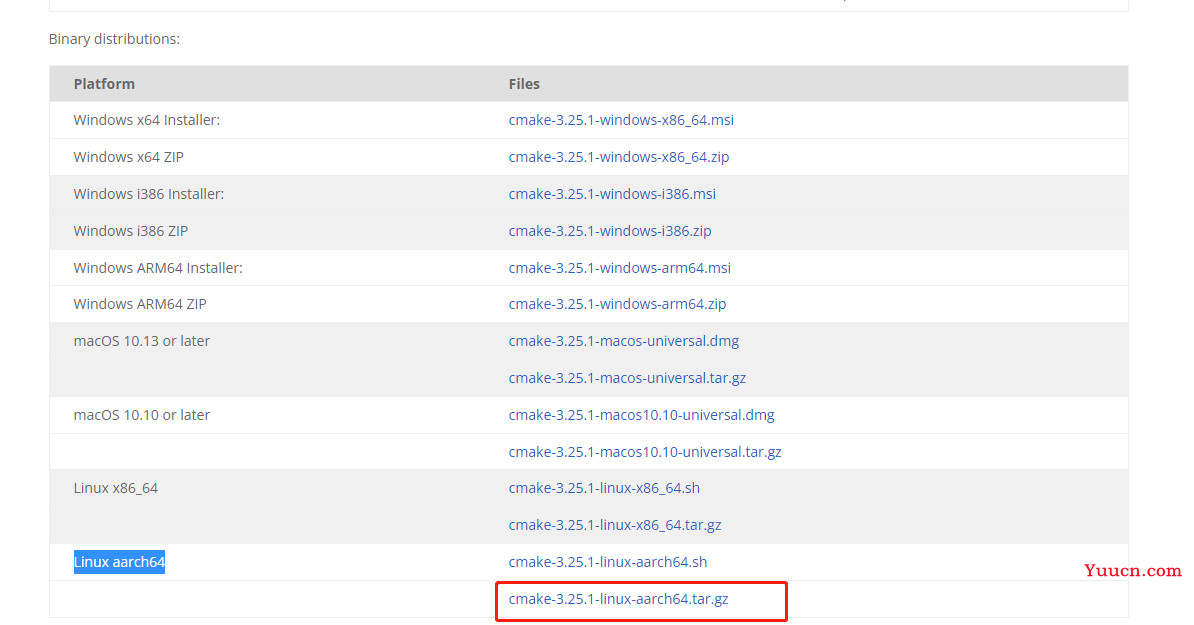This screenshot has width=1194, height=625.
Task: Click the Windows x64 ZIP cell
Action: 129,157
